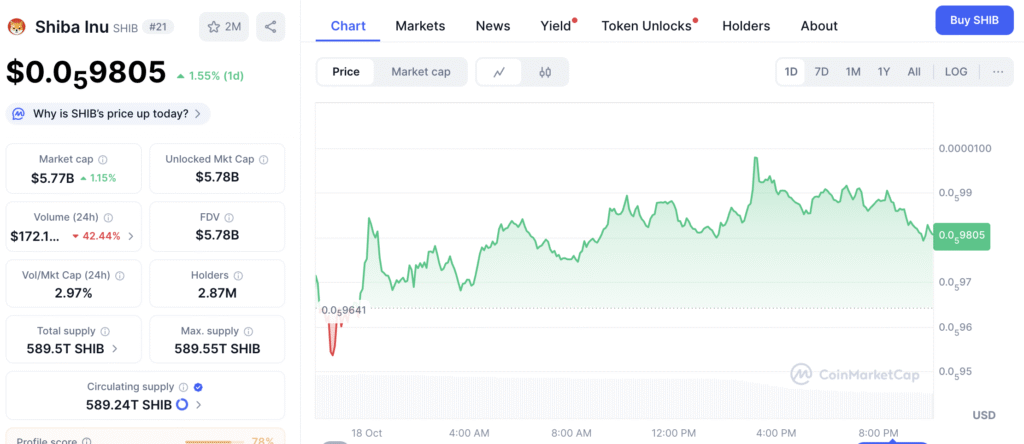Click the Shiba Inu logo icon
This screenshot has height=444, width=1024.
point(15,26)
